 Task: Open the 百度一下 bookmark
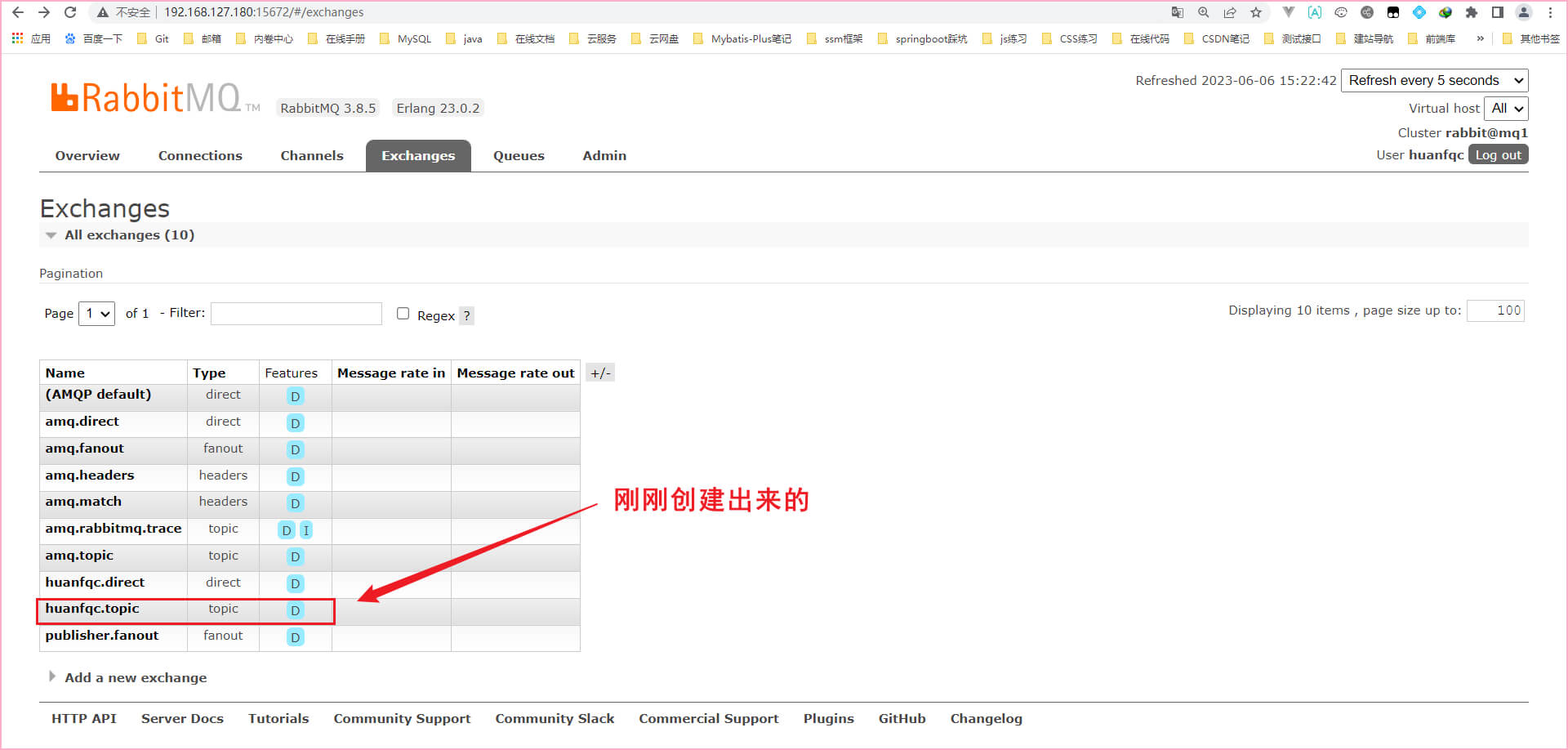coord(94,38)
